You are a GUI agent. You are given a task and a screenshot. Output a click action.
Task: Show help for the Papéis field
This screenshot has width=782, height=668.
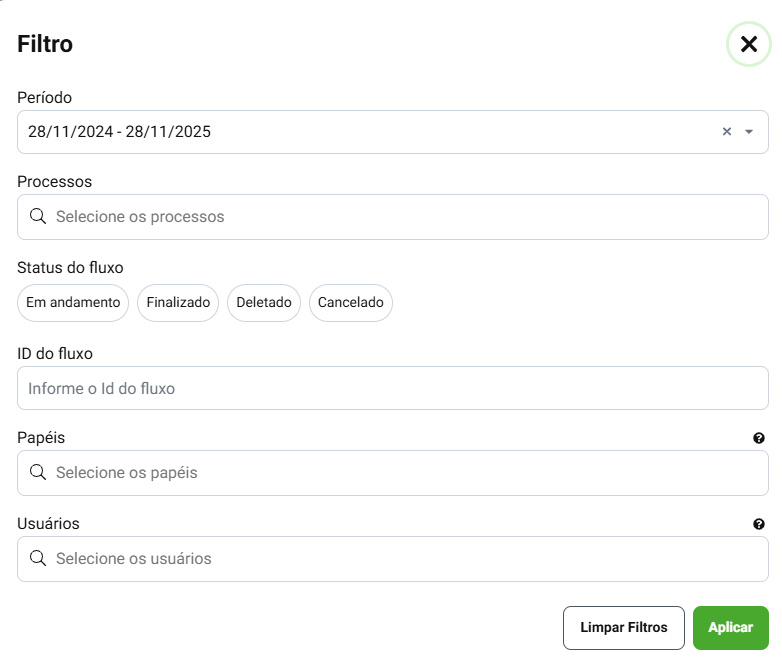coord(759,438)
